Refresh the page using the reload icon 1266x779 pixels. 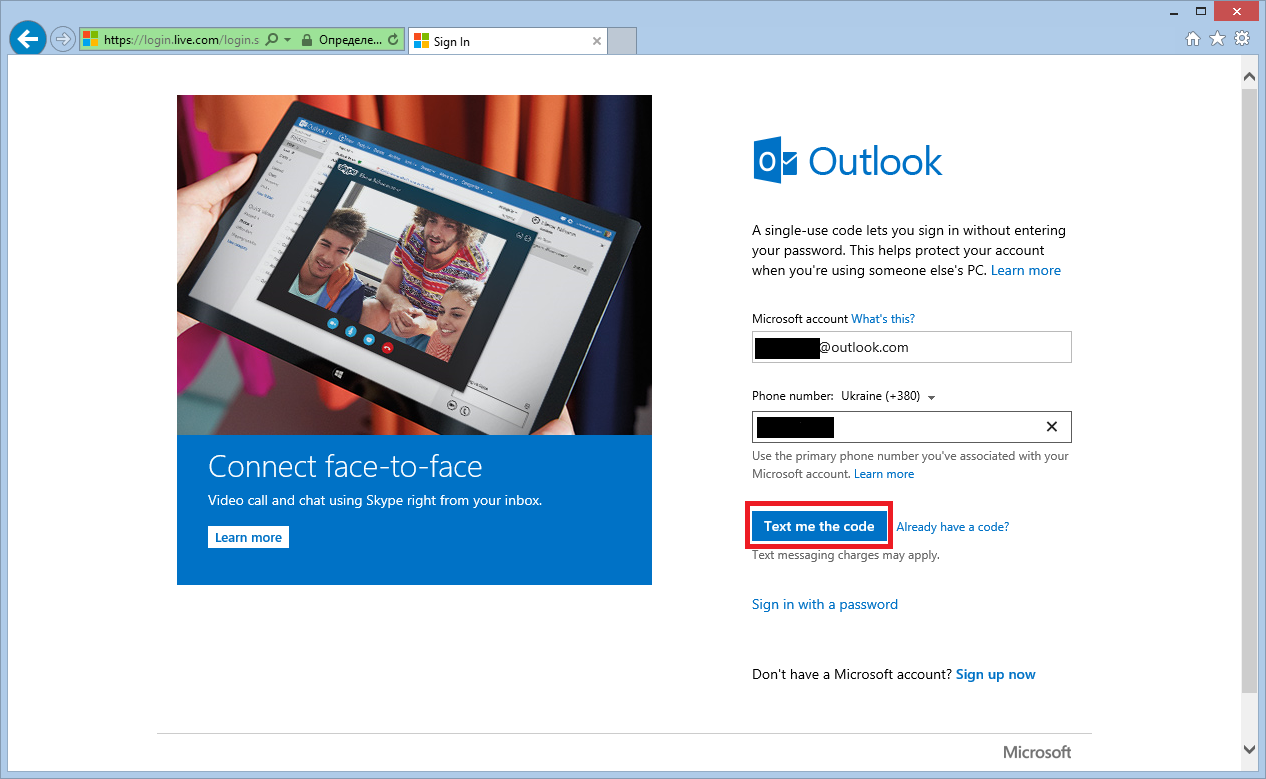[x=393, y=40]
